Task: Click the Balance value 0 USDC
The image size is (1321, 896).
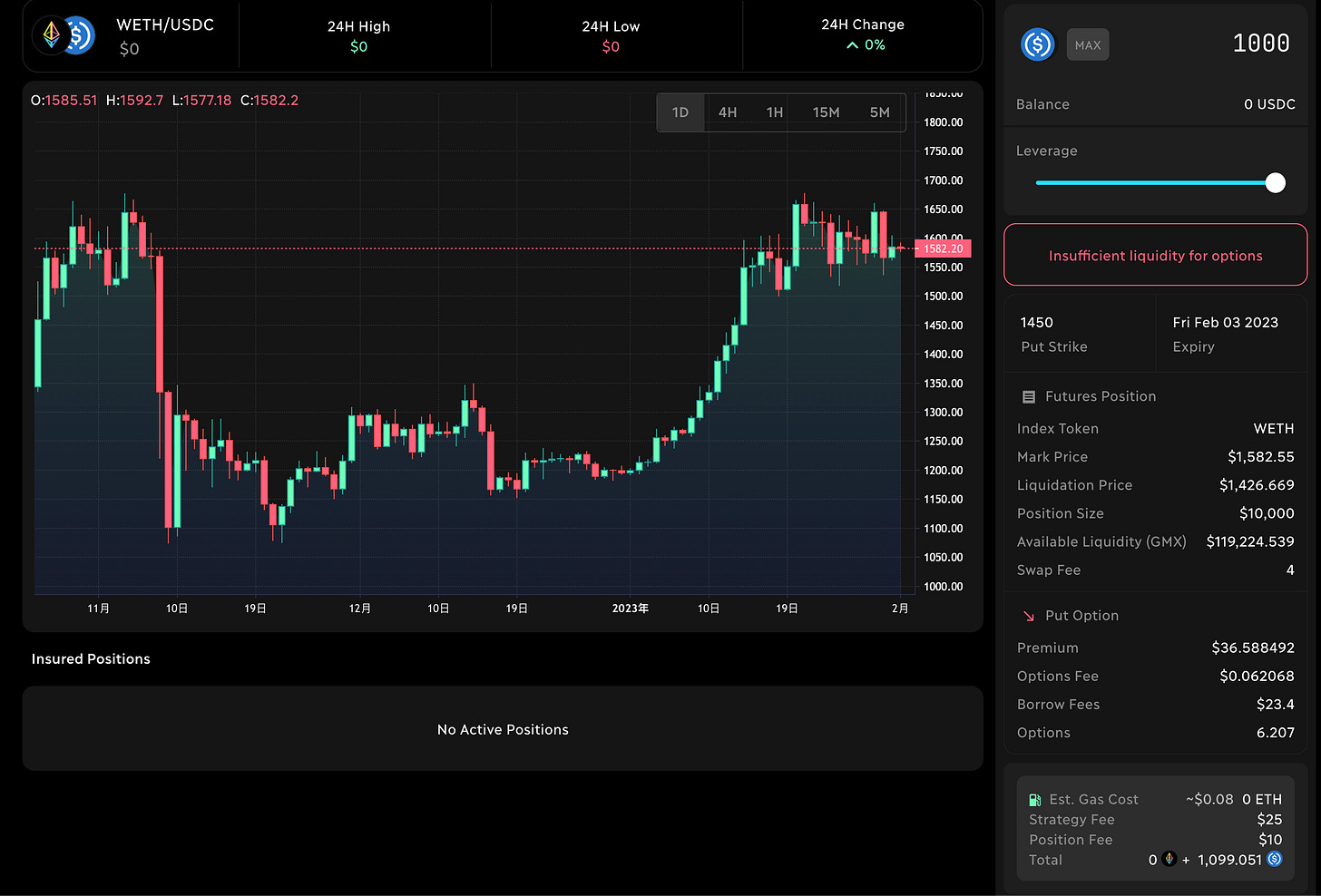Action: pyautogui.click(x=1269, y=104)
